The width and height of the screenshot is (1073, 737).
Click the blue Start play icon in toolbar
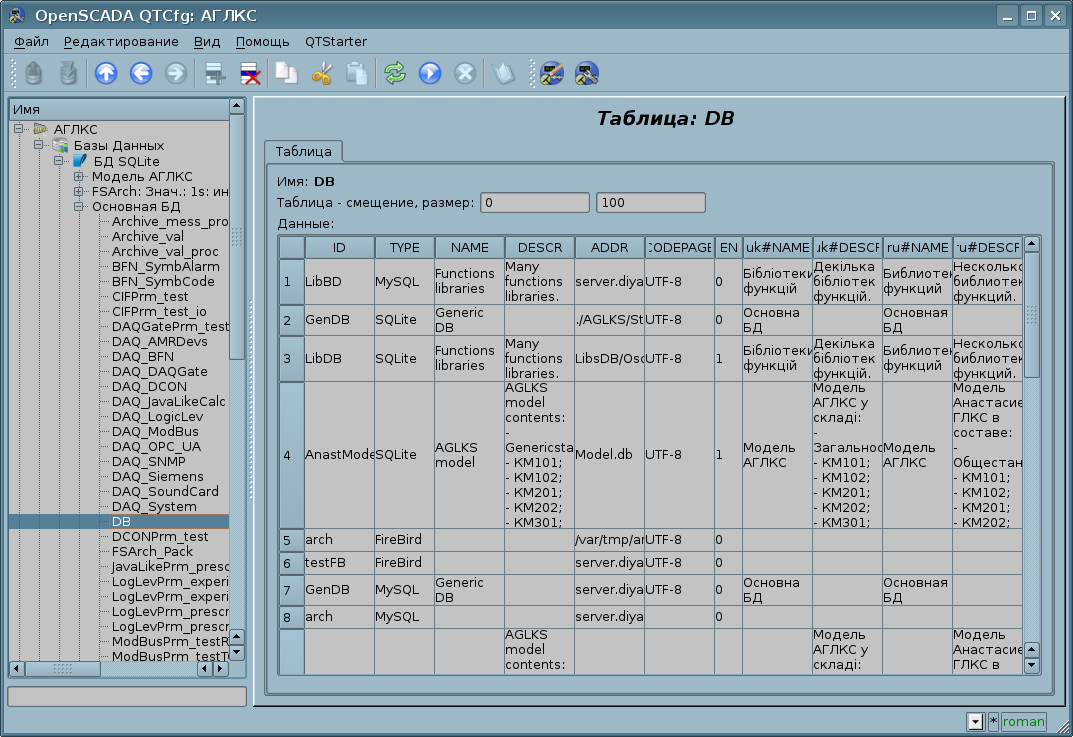[430, 73]
